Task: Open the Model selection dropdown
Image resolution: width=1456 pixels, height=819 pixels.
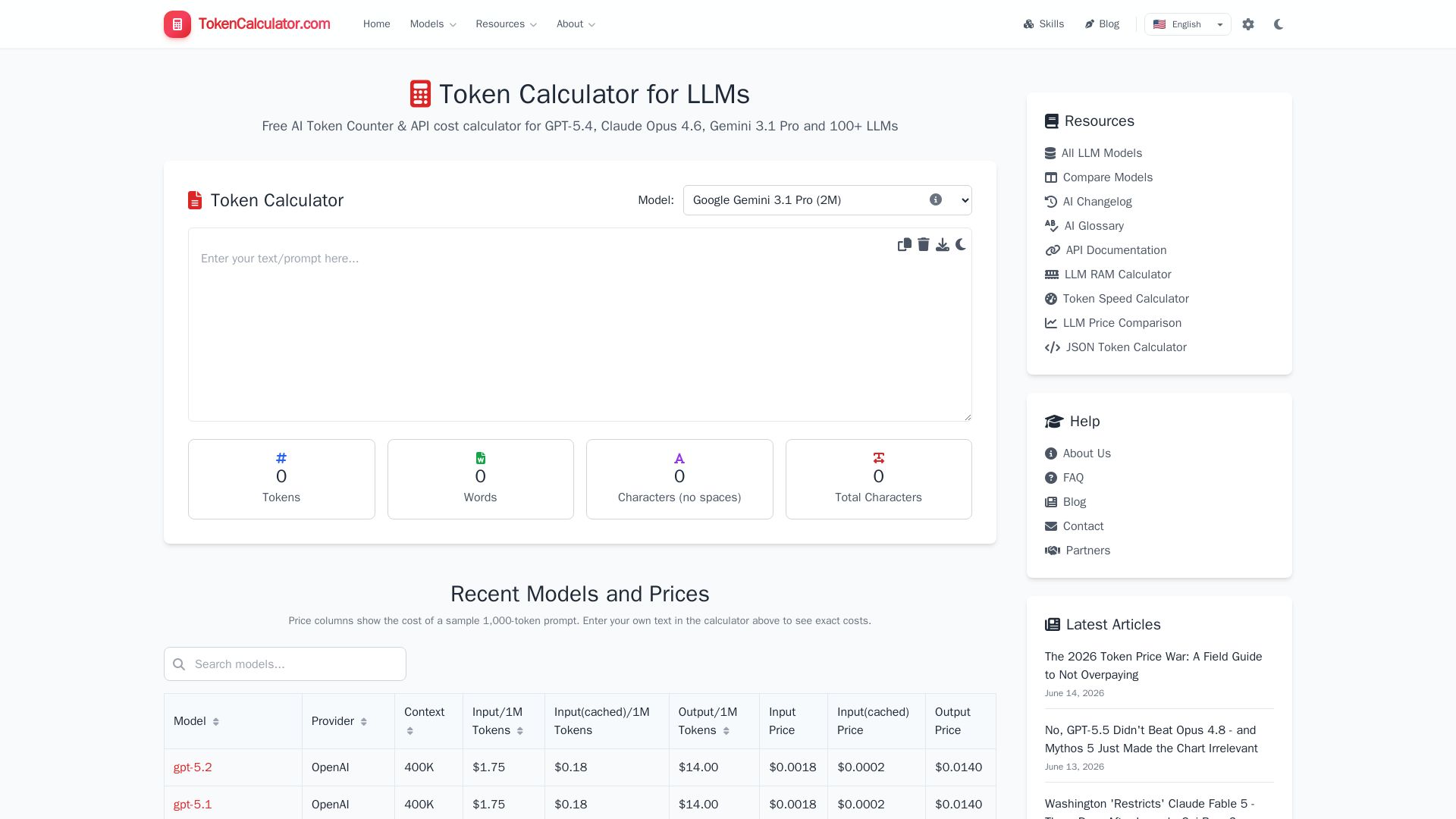Action: tap(827, 200)
